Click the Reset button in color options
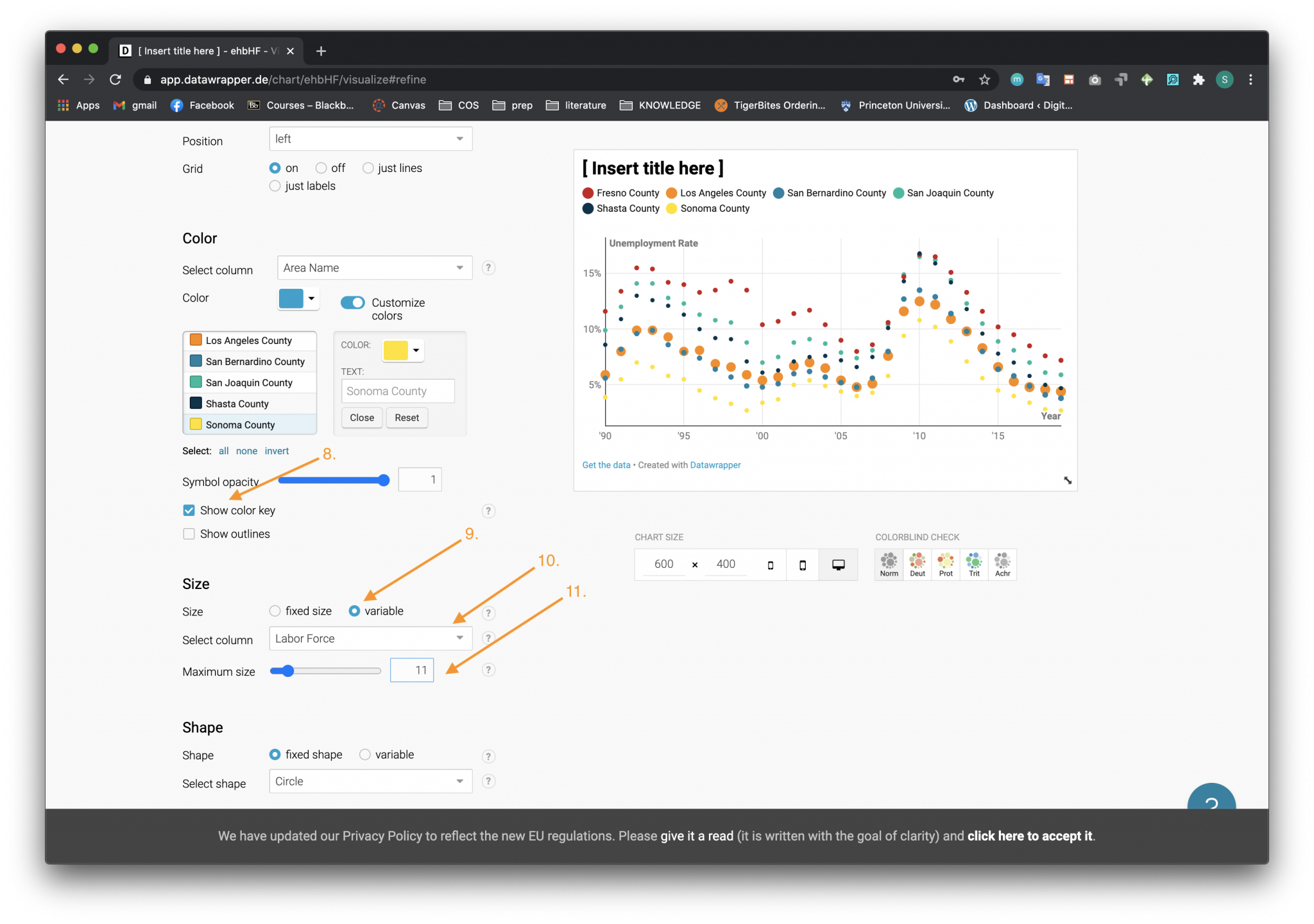 click(x=407, y=417)
